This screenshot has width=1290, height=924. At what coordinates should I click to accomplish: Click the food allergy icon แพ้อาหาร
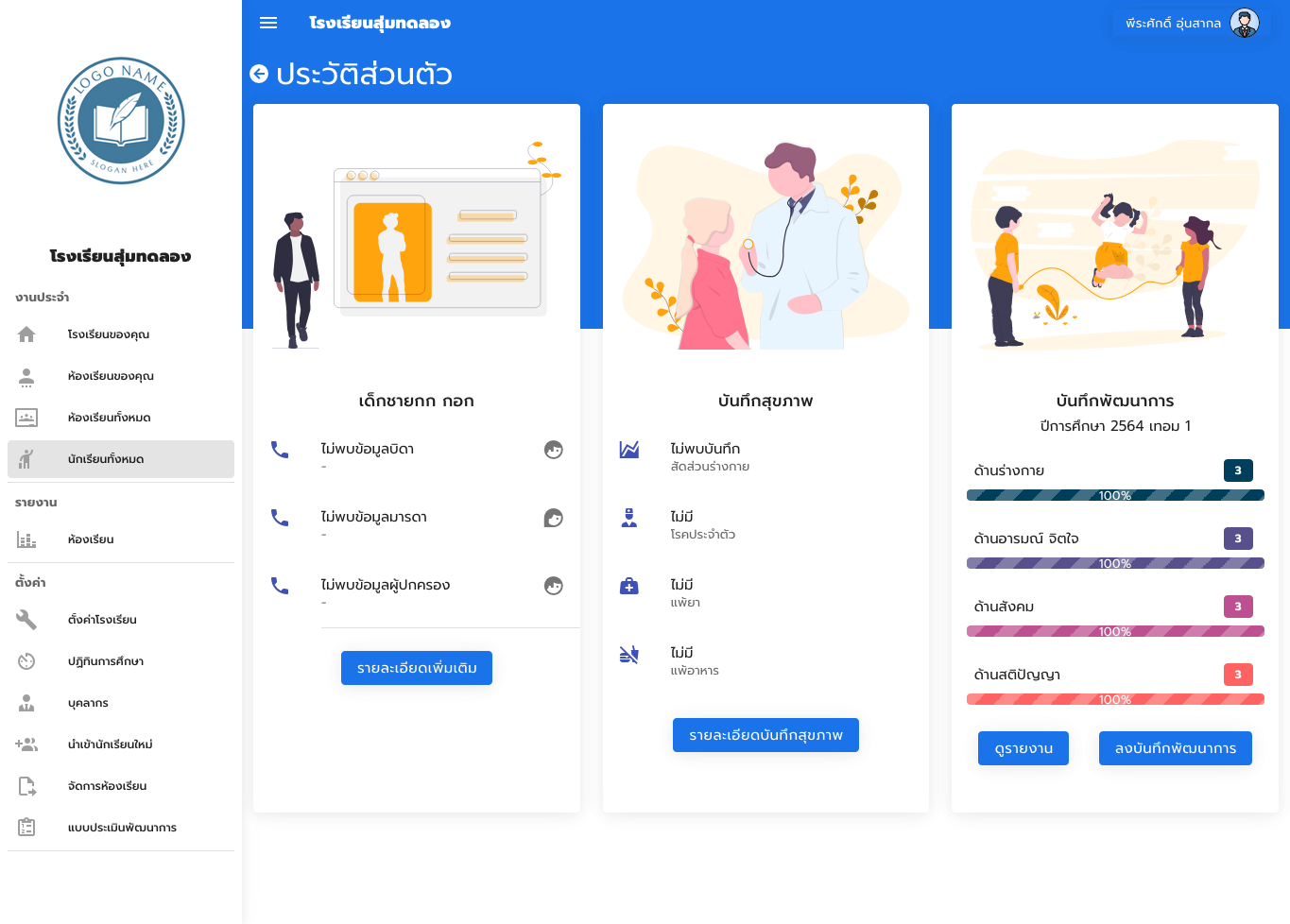coord(629,654)
